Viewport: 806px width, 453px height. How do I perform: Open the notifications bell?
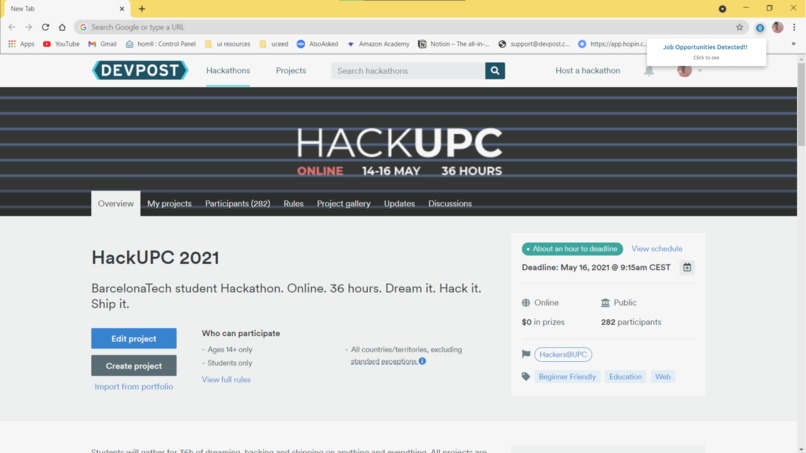(649, 71)
